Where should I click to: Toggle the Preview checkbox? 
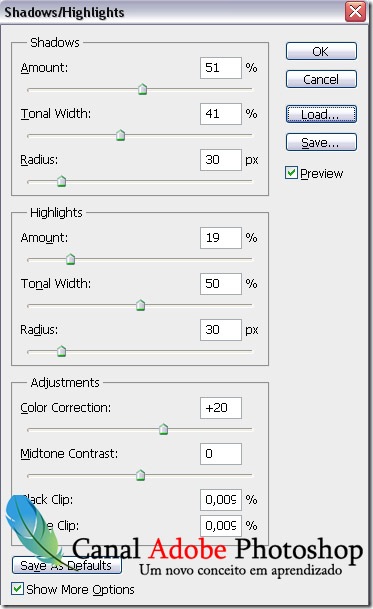click(x=291, y=173)
